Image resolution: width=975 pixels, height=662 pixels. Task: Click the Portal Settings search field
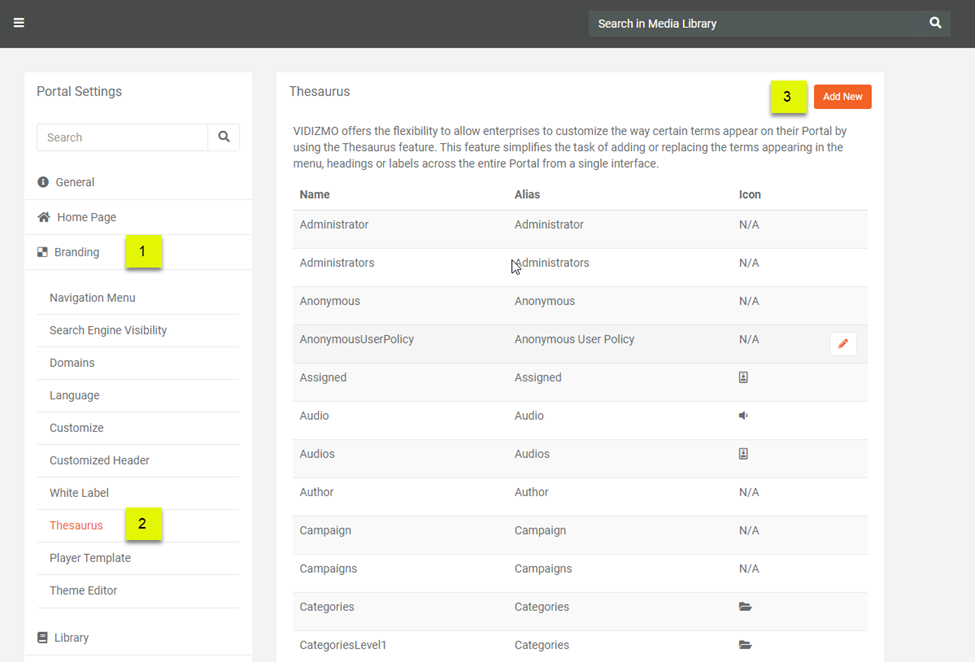tap(122, 137)
